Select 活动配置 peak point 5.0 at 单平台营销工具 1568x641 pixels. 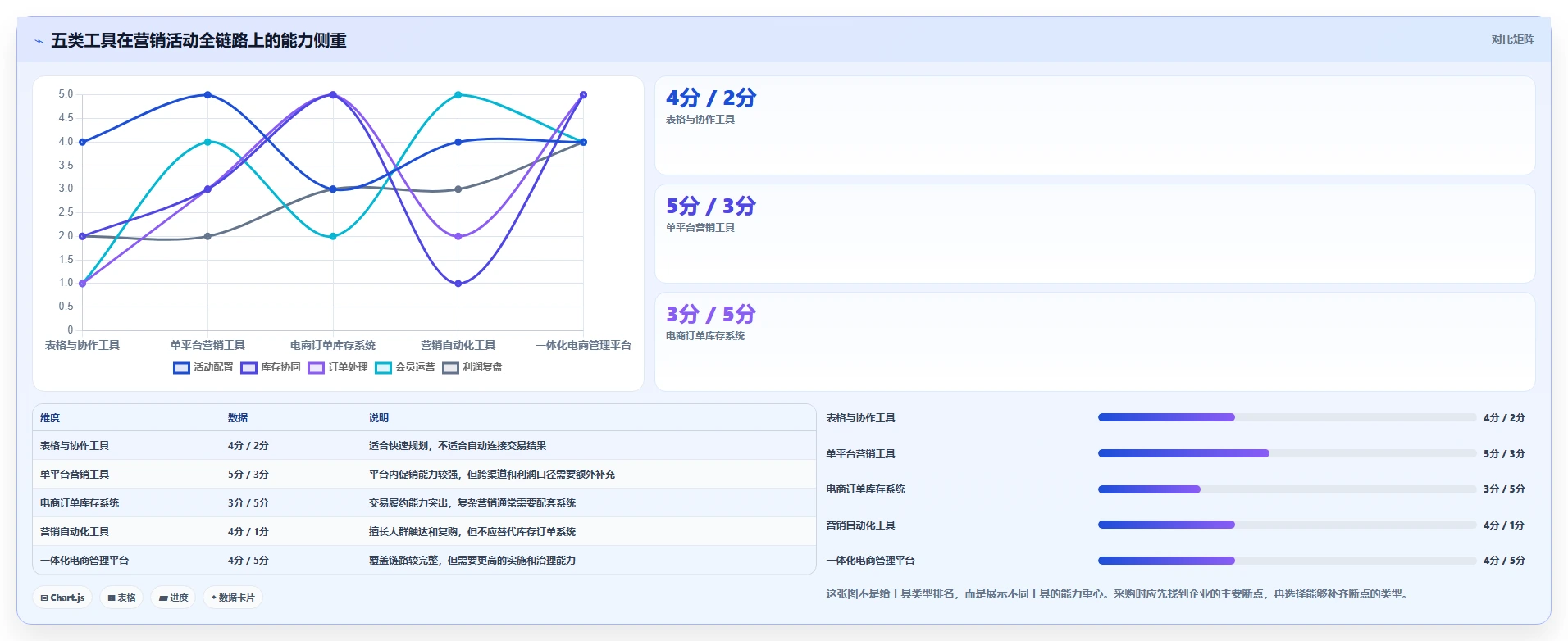click(207, 95)
